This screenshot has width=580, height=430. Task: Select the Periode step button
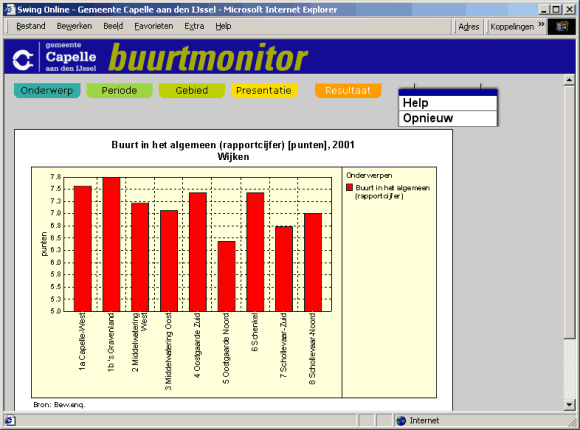119,91
